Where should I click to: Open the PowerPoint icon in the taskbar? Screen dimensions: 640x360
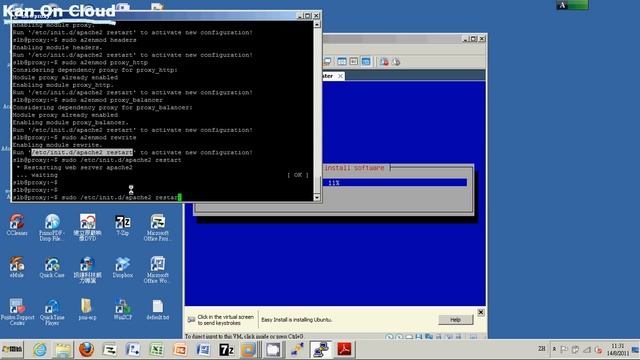(x=180, y=350)
